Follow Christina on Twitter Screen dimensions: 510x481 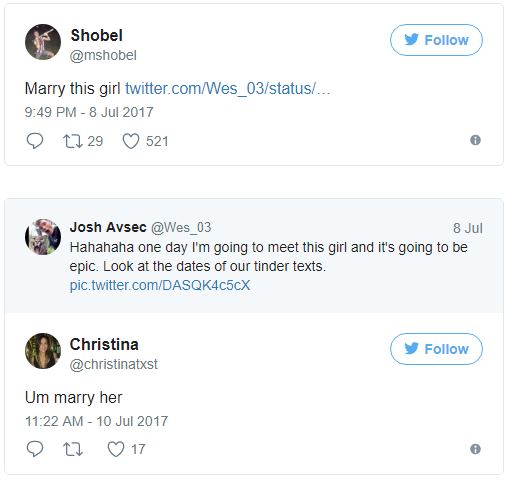click(436, 349)
